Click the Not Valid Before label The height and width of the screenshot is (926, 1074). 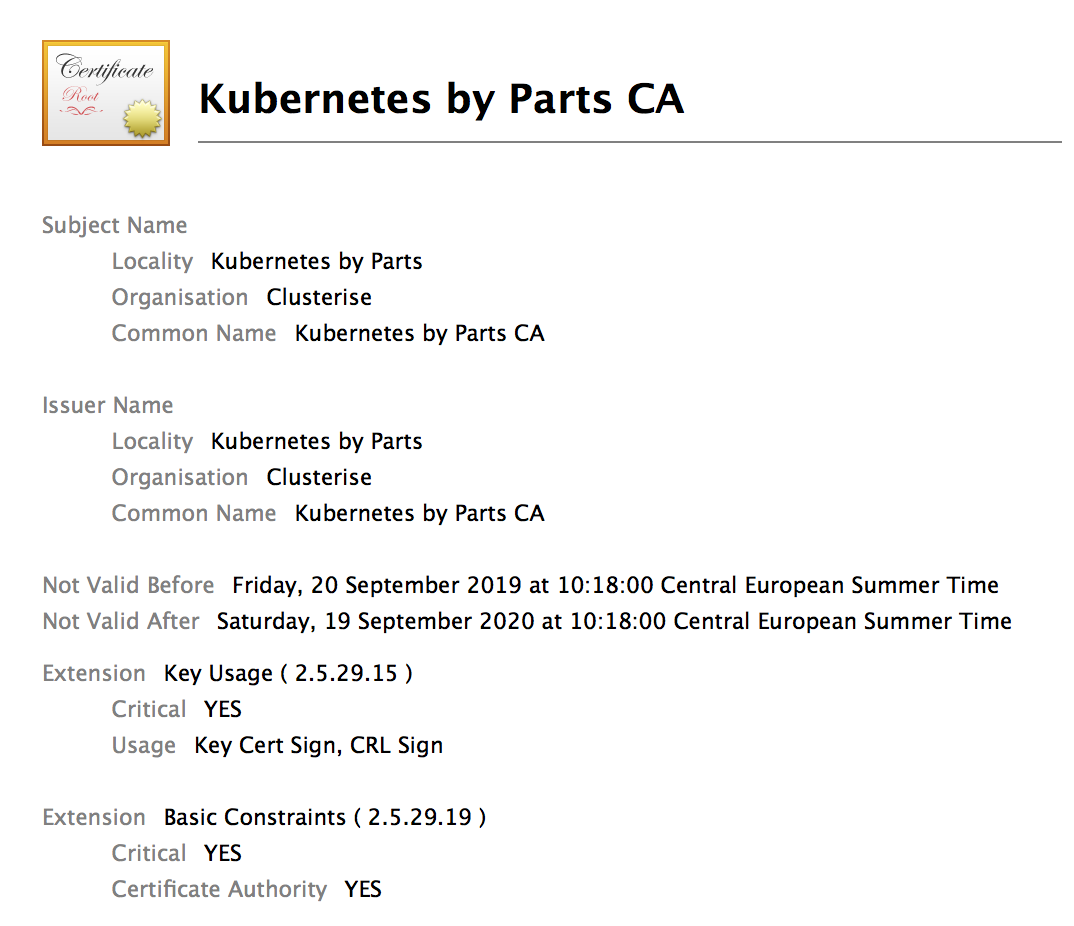point(128,585)
